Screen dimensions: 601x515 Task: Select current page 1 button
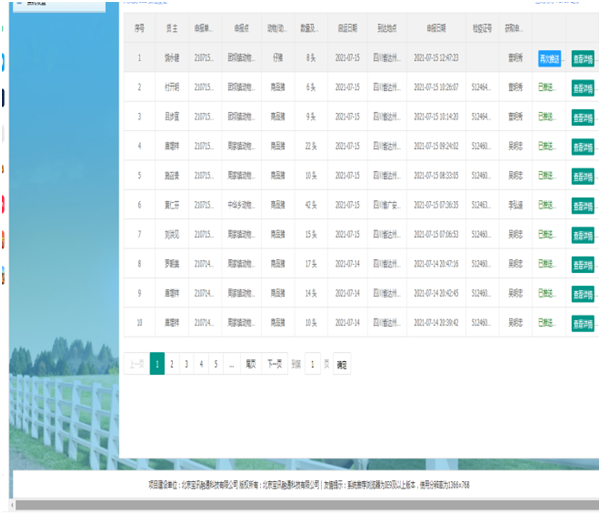[x=157, y=365]
